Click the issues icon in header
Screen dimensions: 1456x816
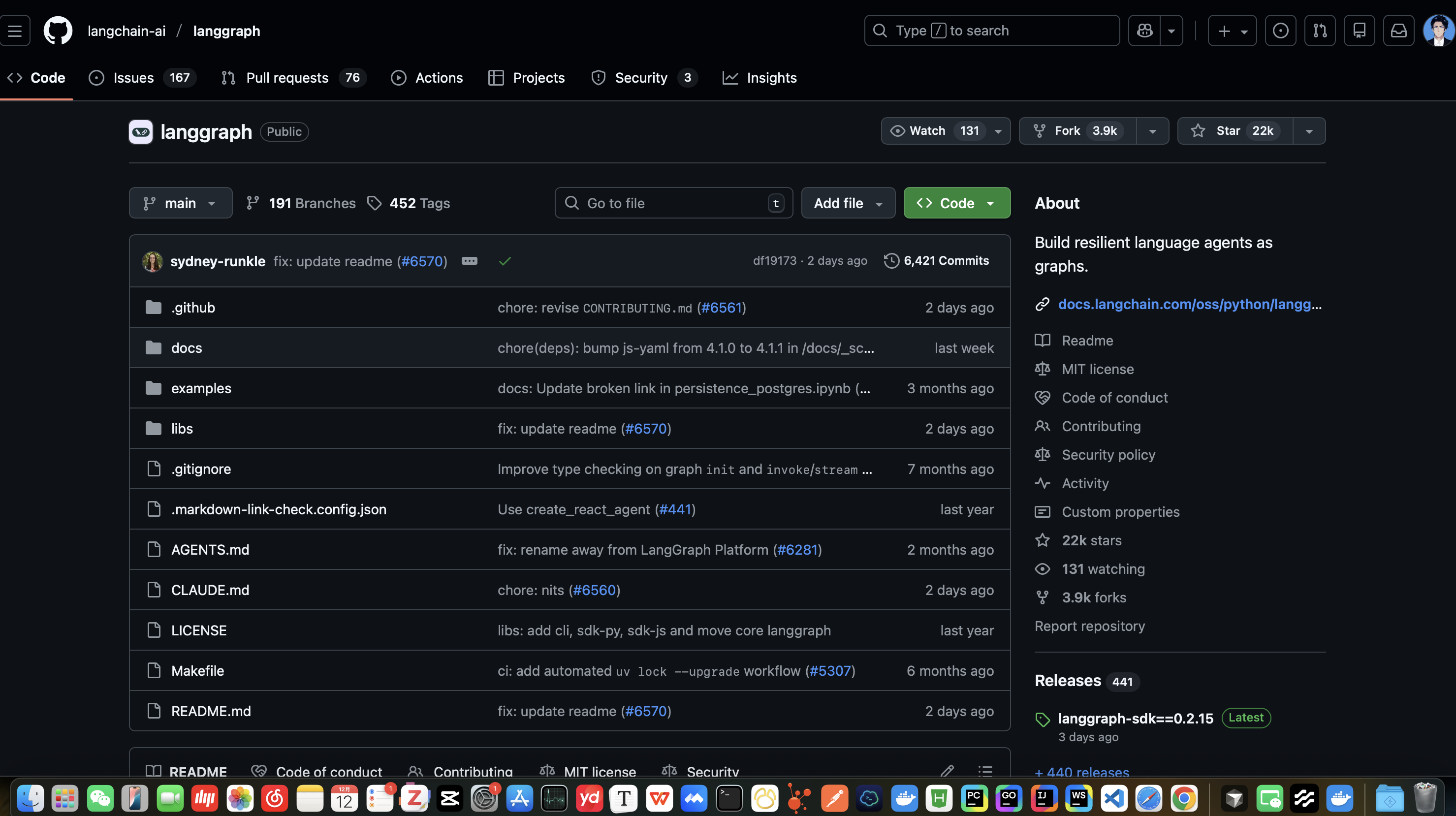pyautogui.click(x=1280, y=31)
